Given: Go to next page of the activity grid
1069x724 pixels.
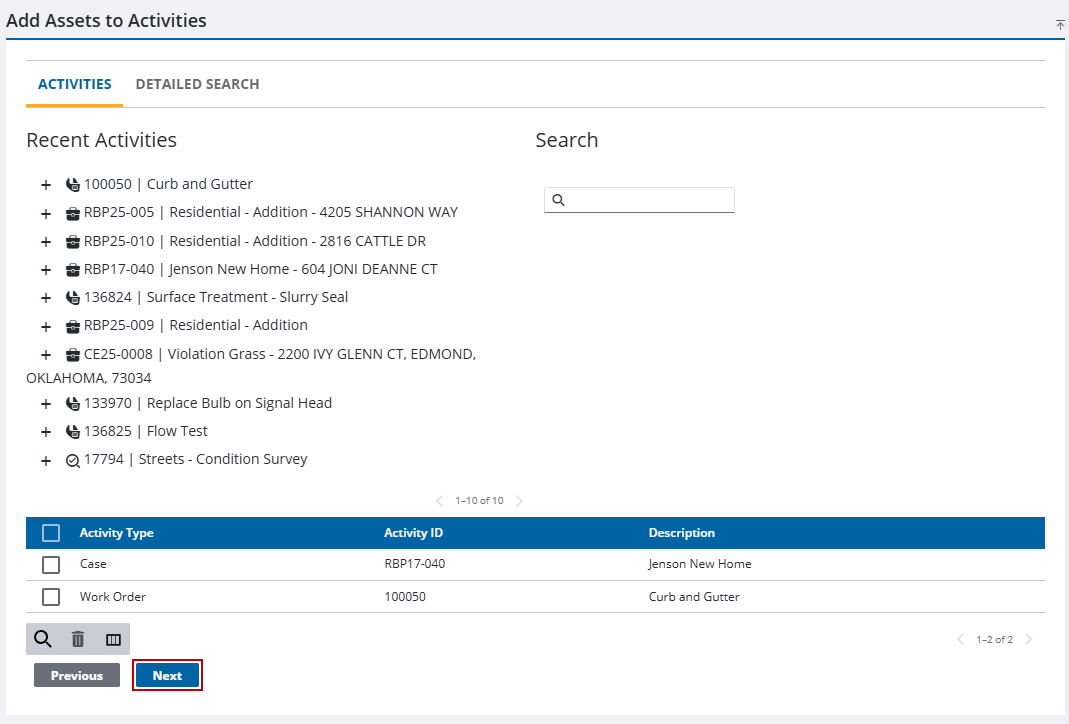Looking at the screenshot, I should [1029, 639].
